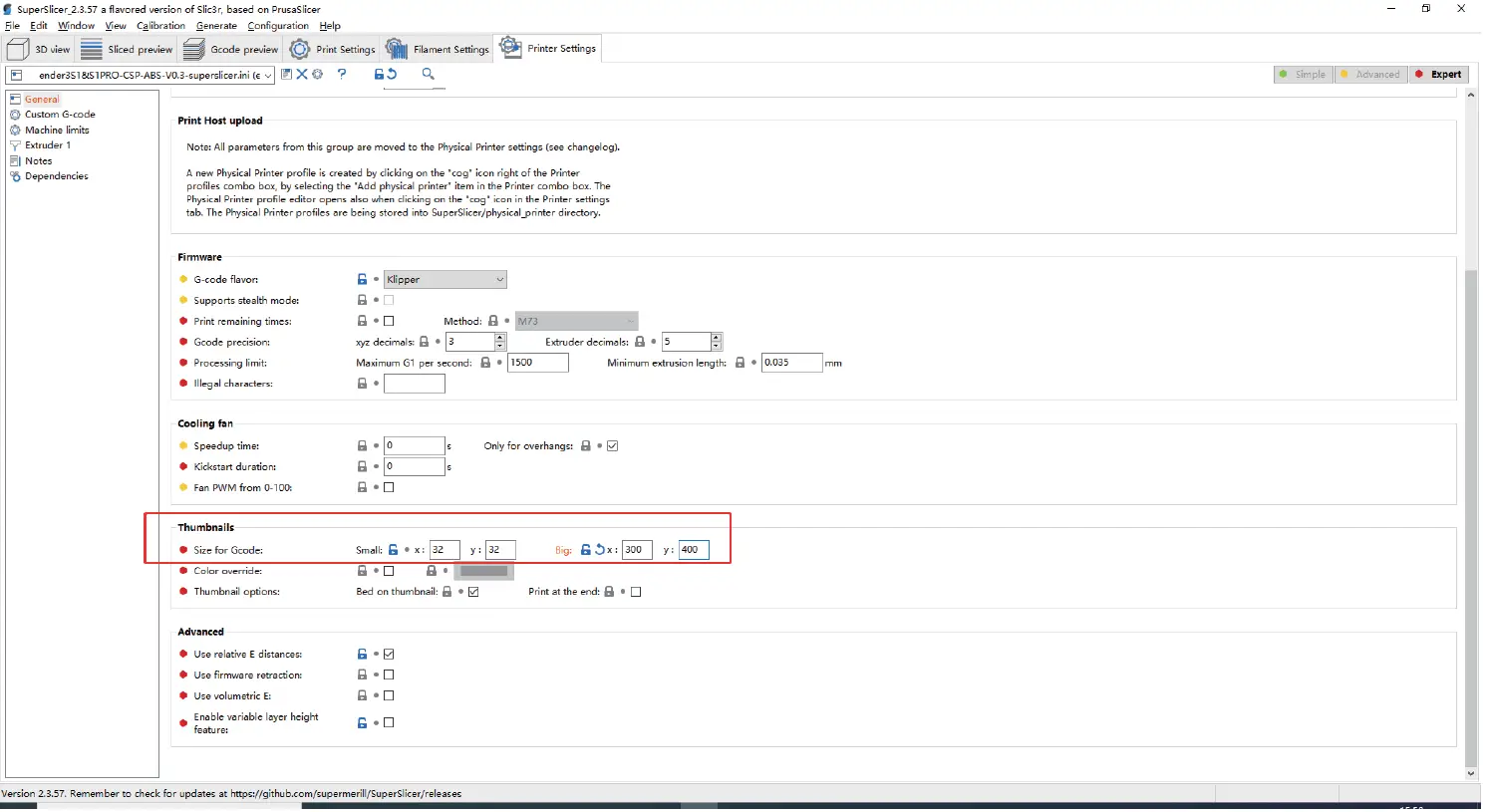Click the lock icon for Maximum G1 per second
Viewport: 1485px width, 812px height.
click(x=486, y=363)
